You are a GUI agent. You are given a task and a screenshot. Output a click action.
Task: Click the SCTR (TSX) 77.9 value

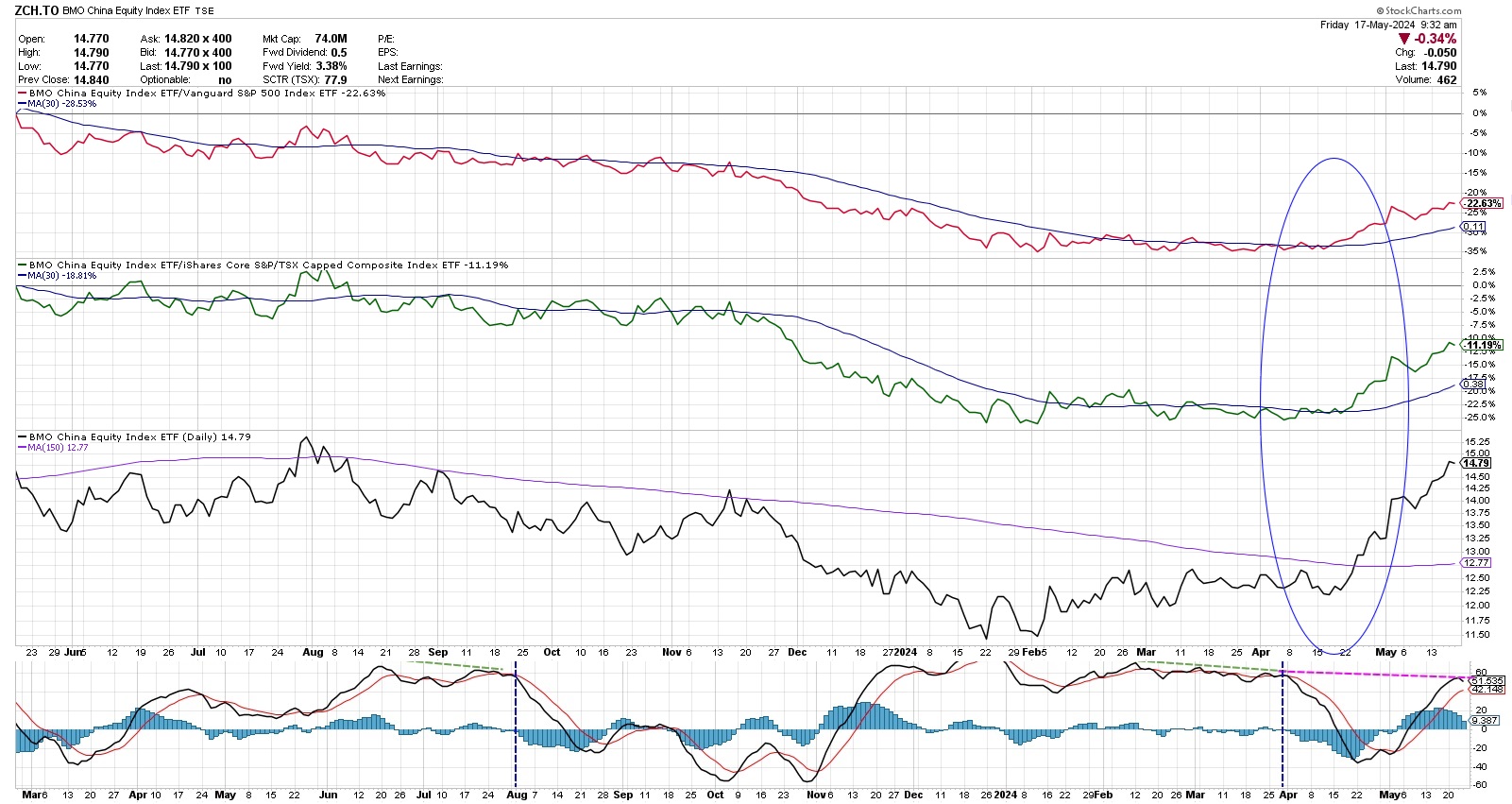pyautogui.click(x=335, y=80)
